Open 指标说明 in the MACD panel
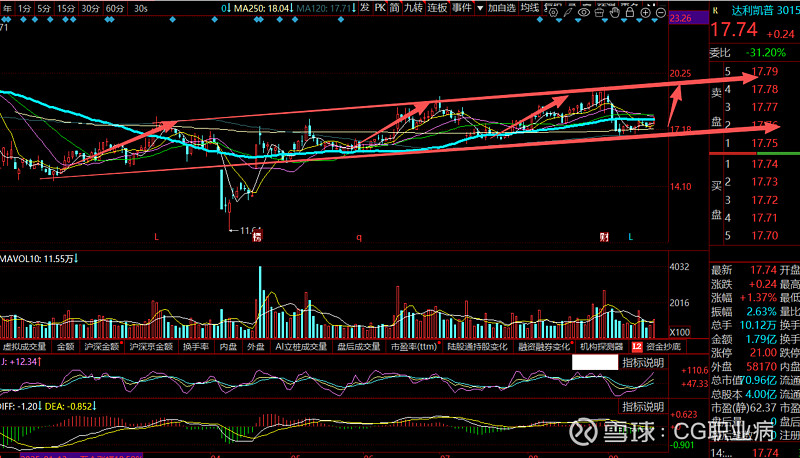 click(643, 406)
